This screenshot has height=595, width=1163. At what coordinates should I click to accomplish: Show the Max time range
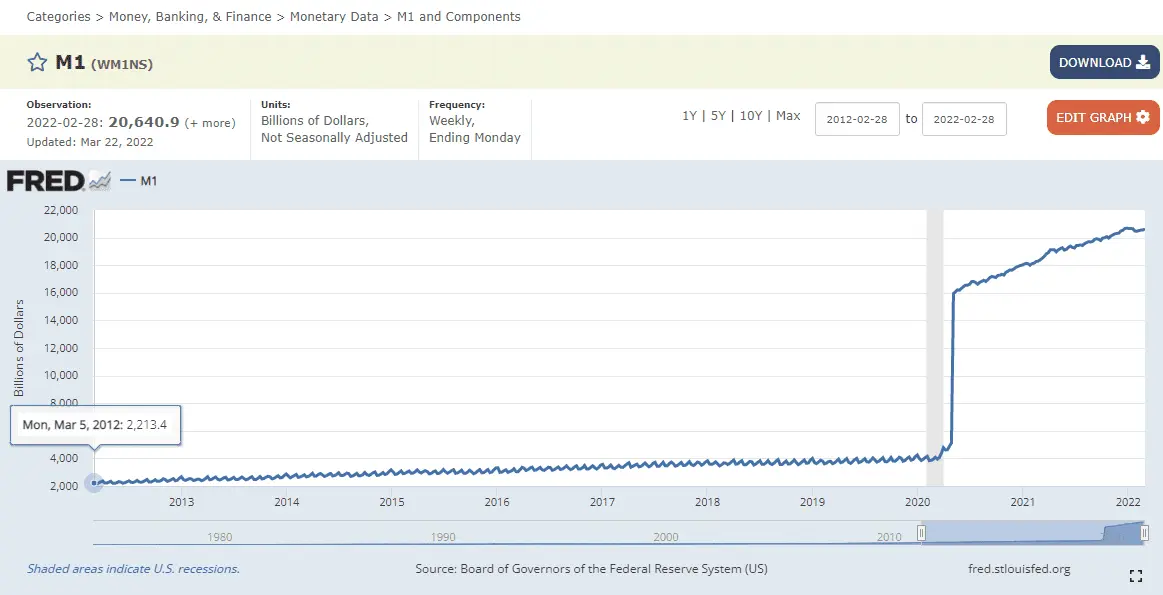pos(788,116)
